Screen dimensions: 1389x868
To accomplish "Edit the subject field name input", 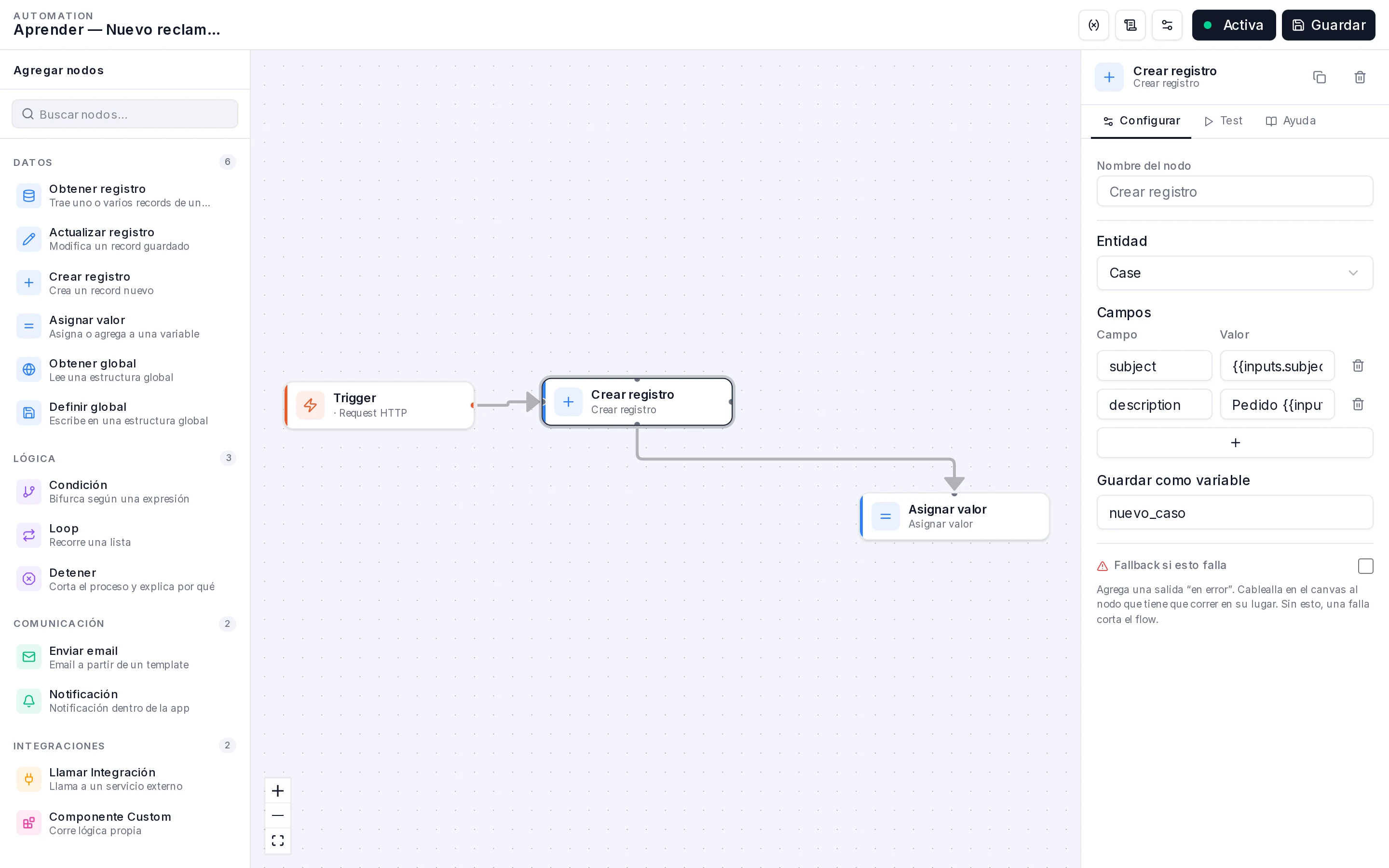I will [1154, 366].
